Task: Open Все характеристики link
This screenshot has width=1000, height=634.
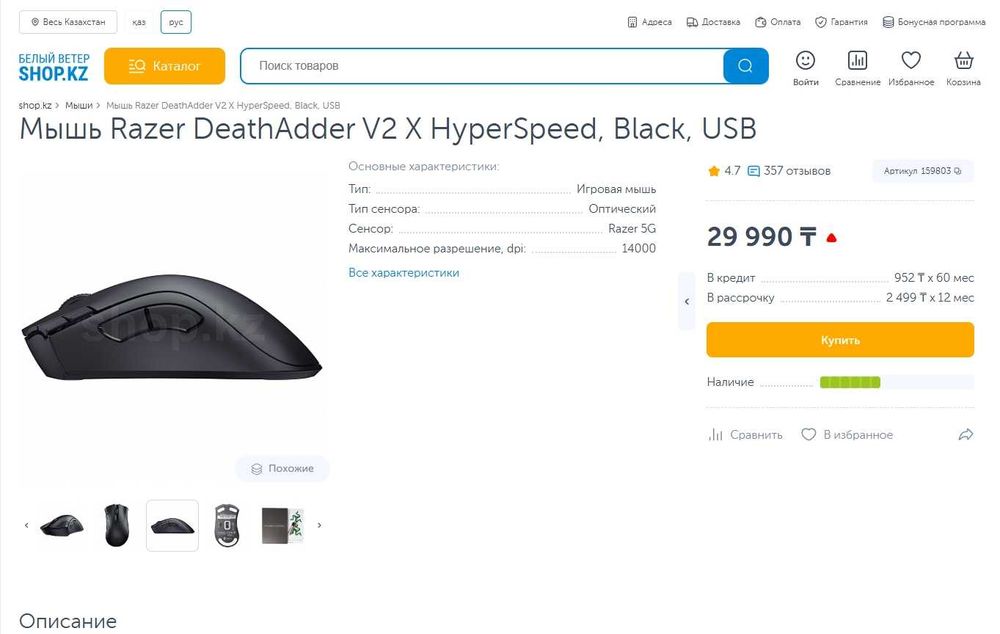Action: (x=403, y=273)
